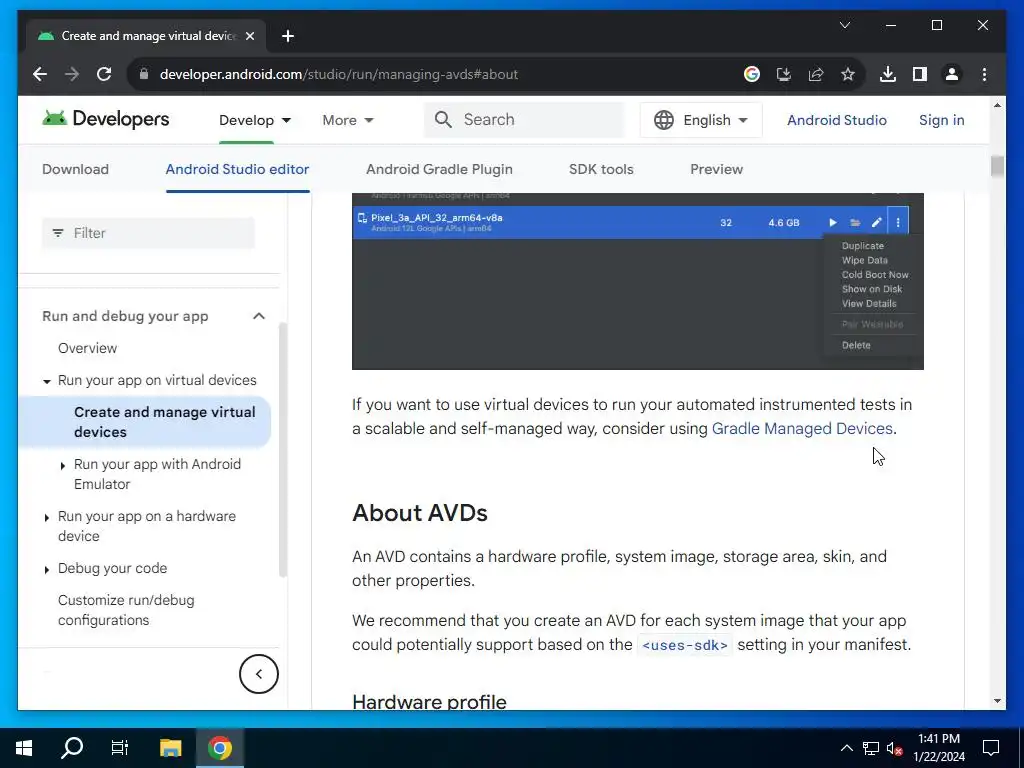The image size is (1024, 768).
Task: Reload the current page
Action: coord(104,74)
